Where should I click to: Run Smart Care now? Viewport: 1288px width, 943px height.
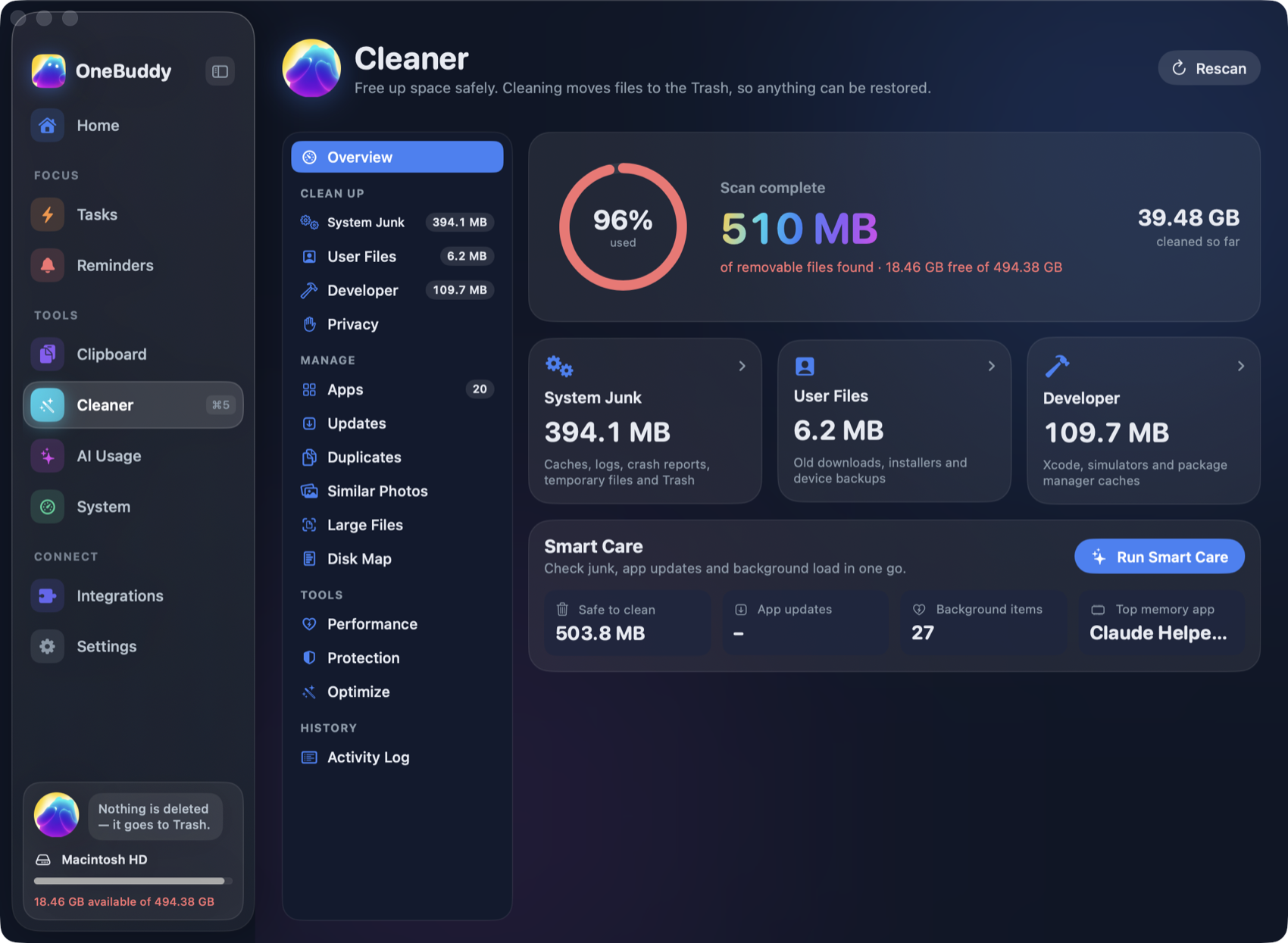pos(1159,557)
